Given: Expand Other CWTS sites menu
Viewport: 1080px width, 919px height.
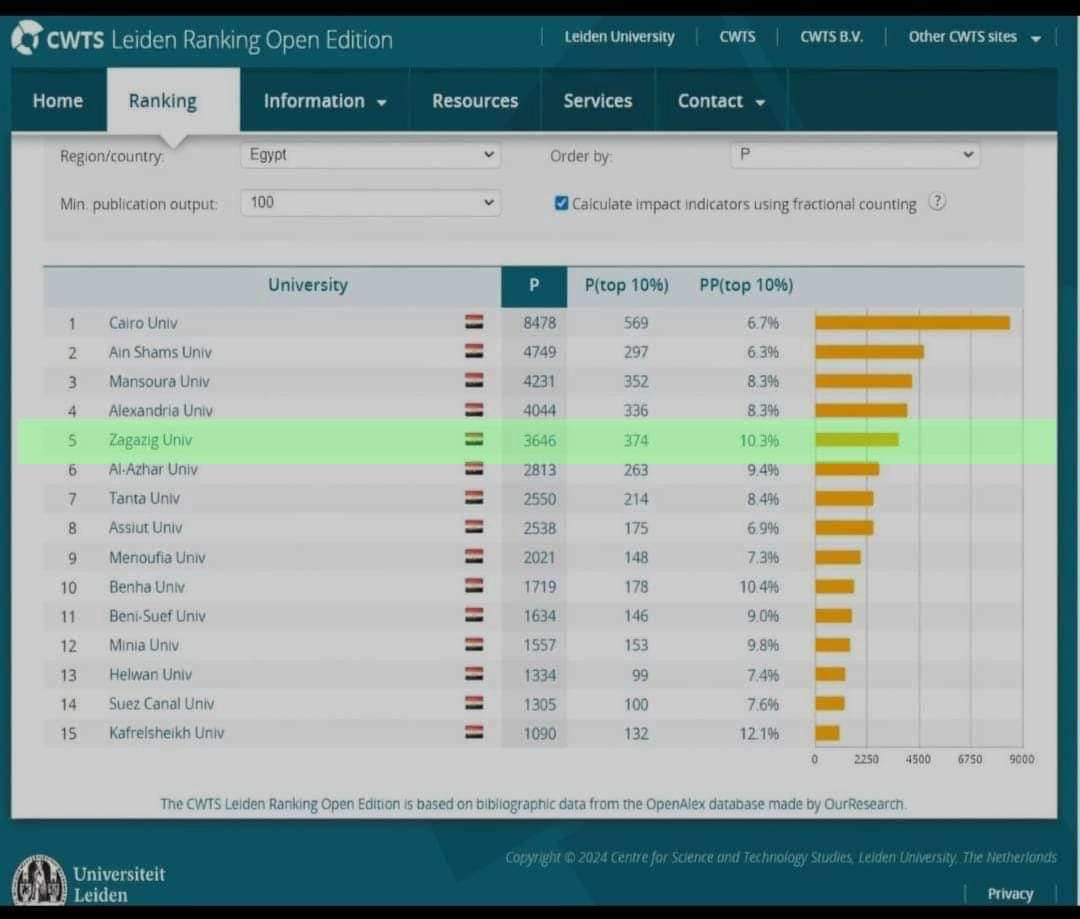Looking at the screenshot, I should (974, 37).
